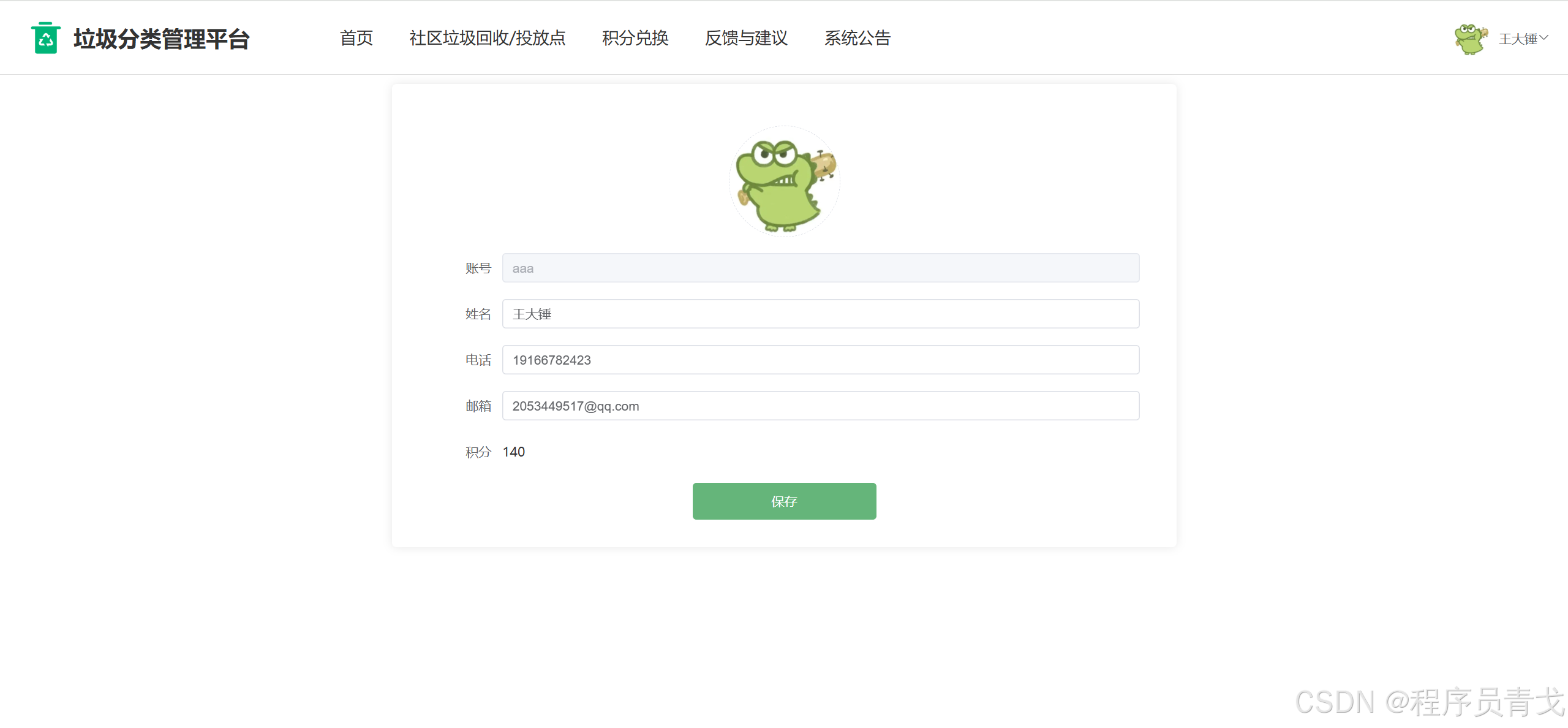Click the 电话 form label
The height and width of the screenshot is (728, 1568).
pos(478,360)
